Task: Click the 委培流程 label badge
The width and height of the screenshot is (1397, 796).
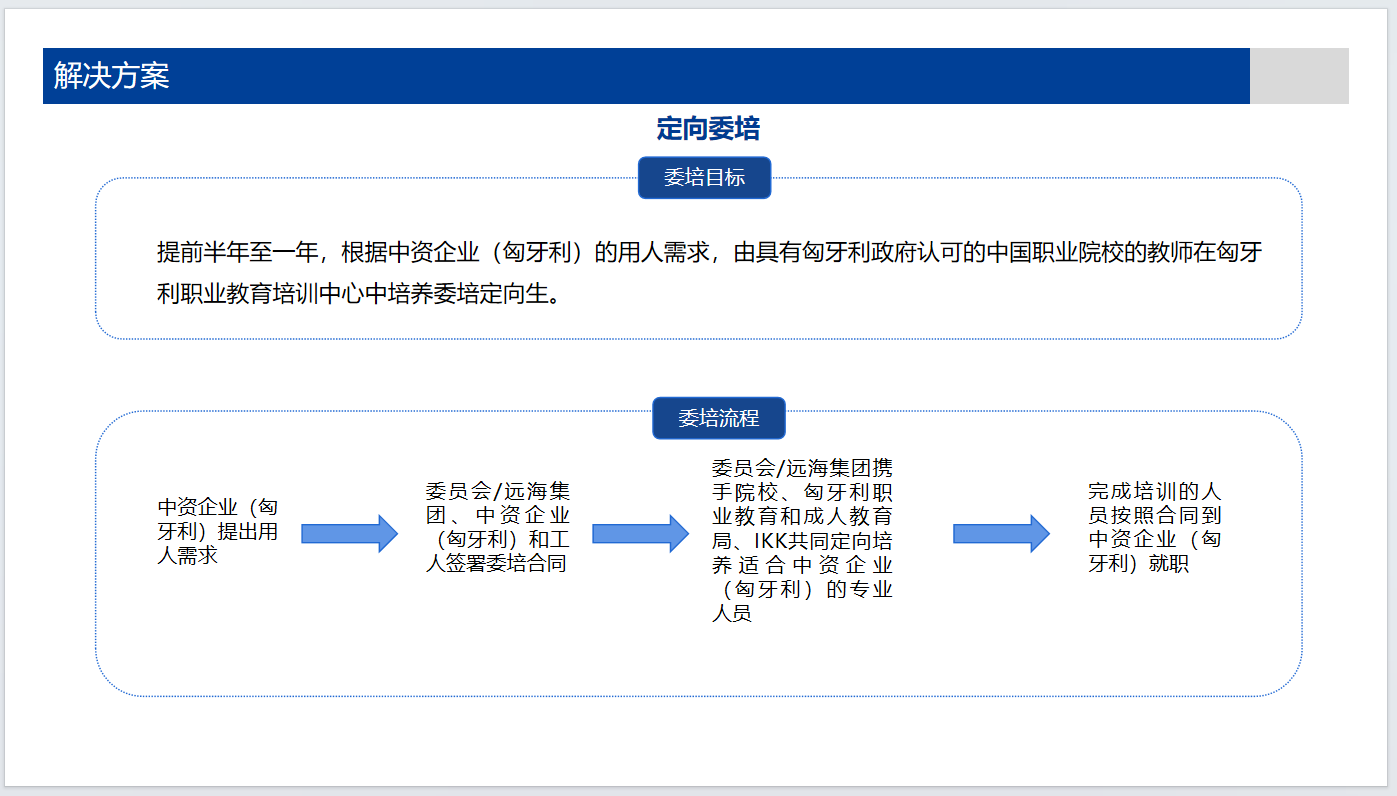Action: click(718, 418)
